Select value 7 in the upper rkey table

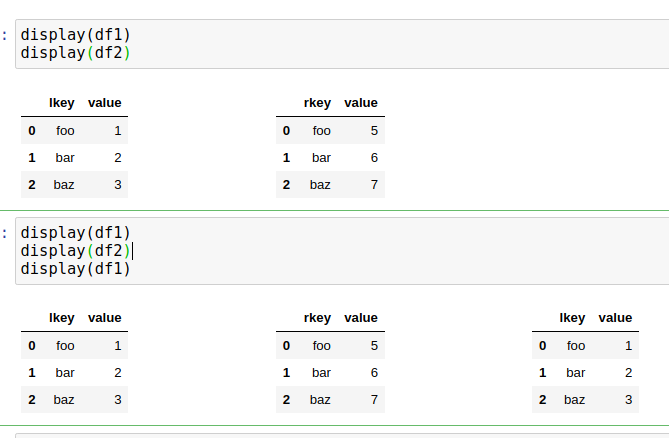(x=374, y=185)
